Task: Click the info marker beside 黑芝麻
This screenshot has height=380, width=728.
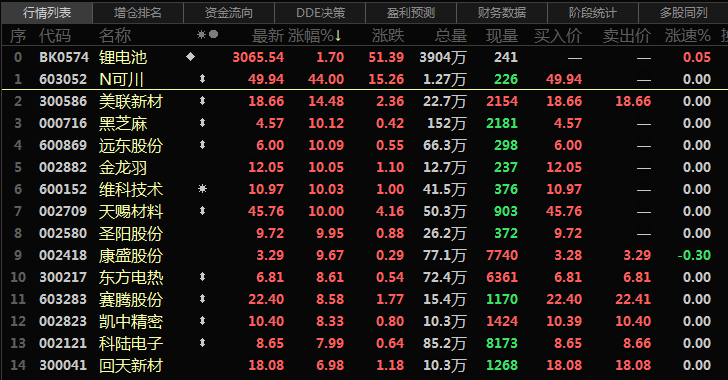Action: point(202,123)
